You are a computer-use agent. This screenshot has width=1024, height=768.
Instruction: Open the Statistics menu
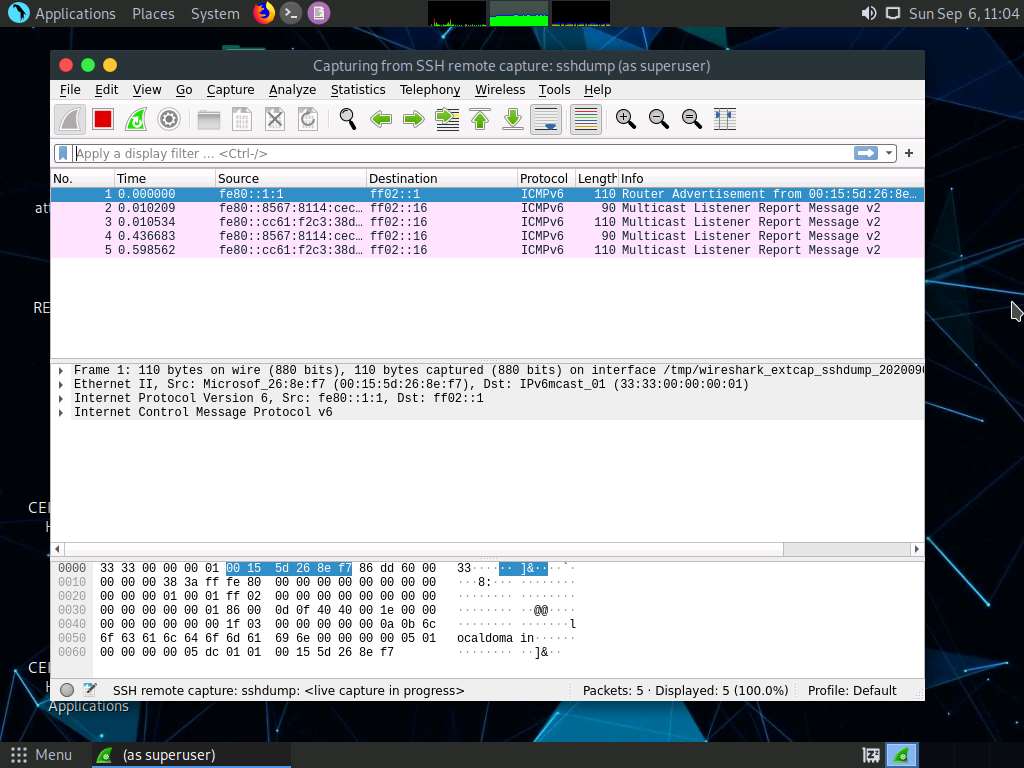(358, 89)
